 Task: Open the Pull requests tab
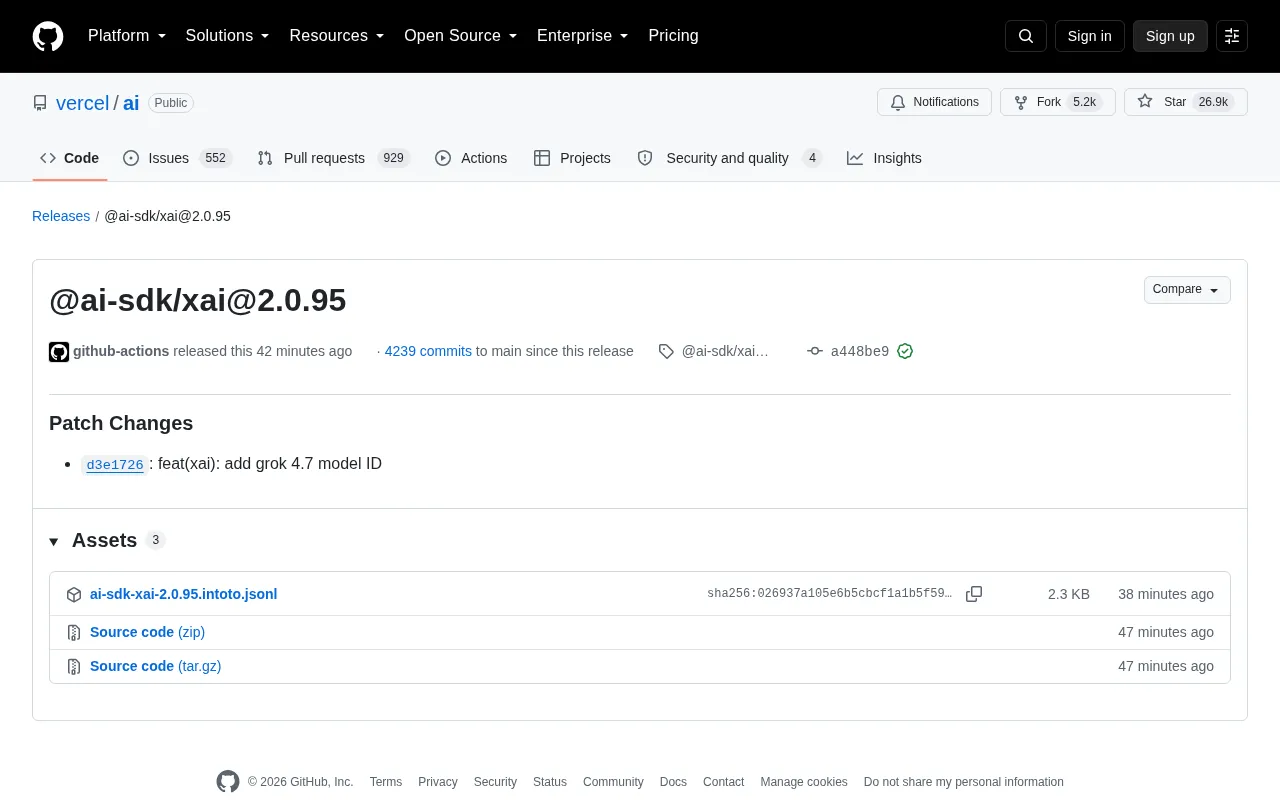[x=333, y=158]
